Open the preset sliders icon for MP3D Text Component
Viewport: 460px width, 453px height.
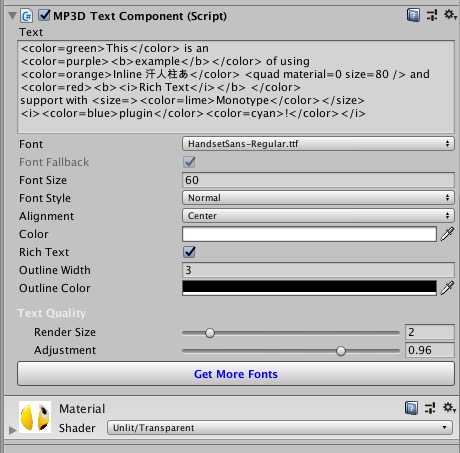click(432, 15)
